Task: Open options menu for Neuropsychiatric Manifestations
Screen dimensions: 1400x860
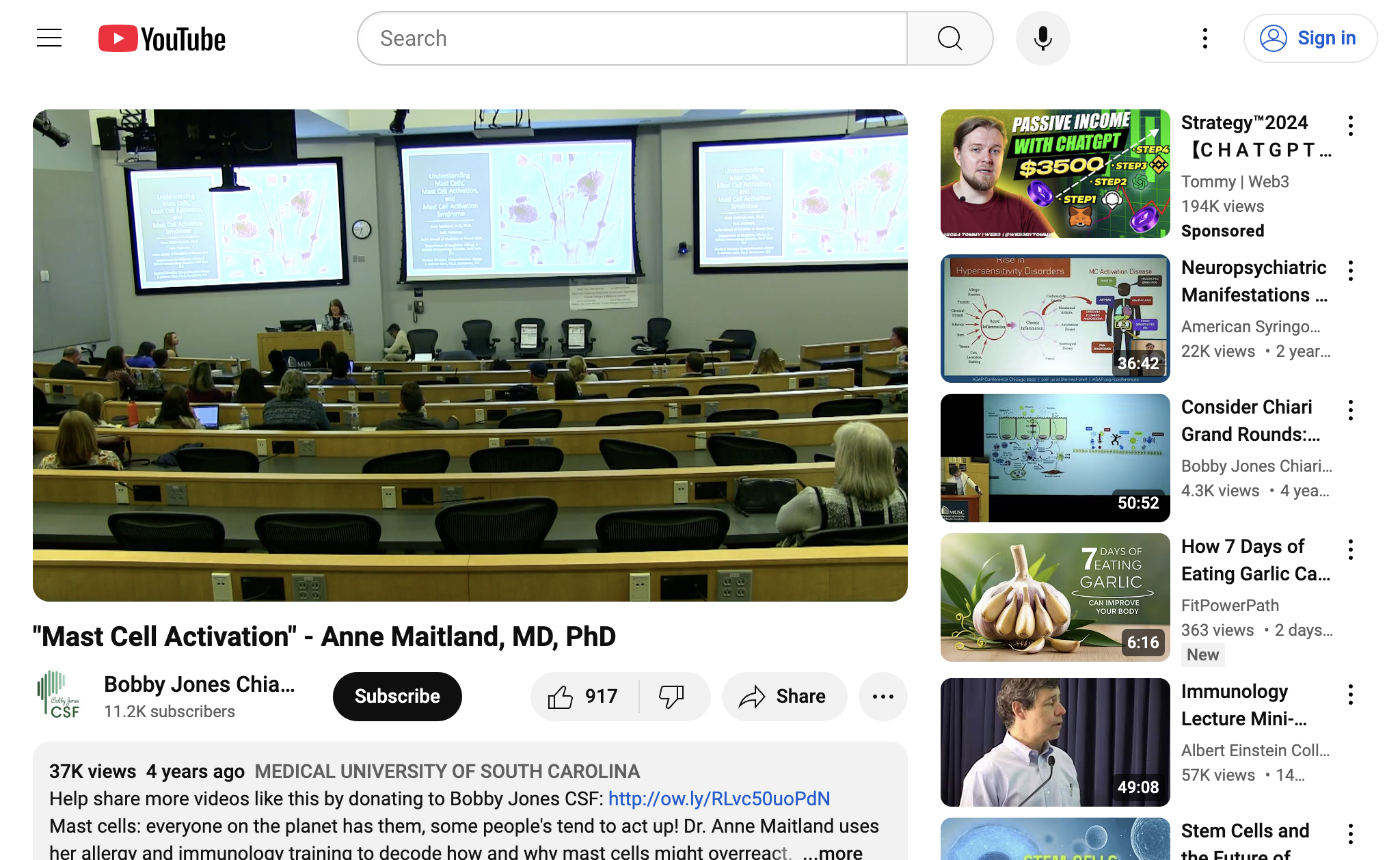Action: [x=1351, y=271]
